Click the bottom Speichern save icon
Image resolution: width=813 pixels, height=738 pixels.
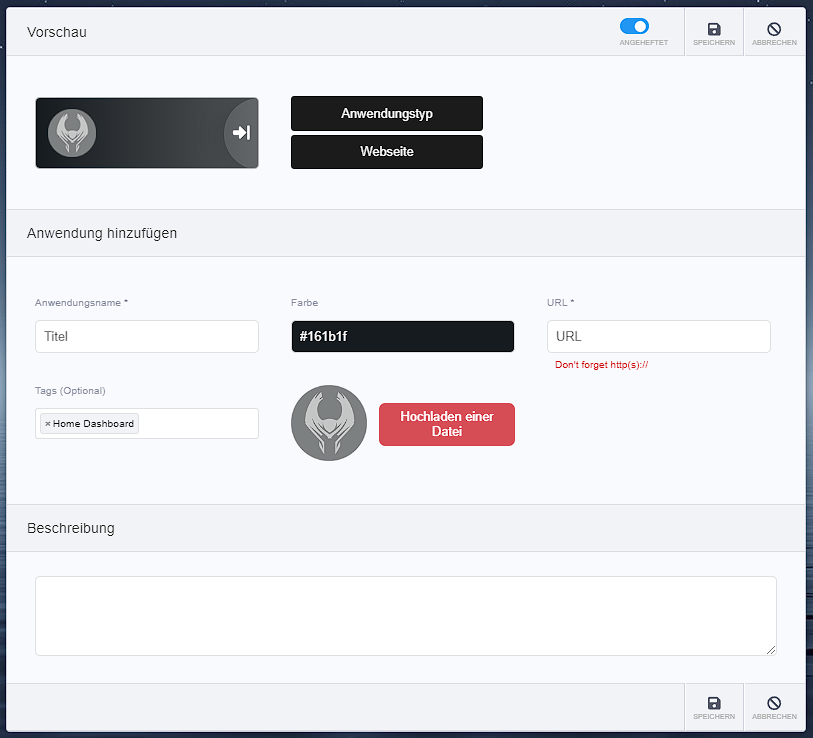coord(713,703)
